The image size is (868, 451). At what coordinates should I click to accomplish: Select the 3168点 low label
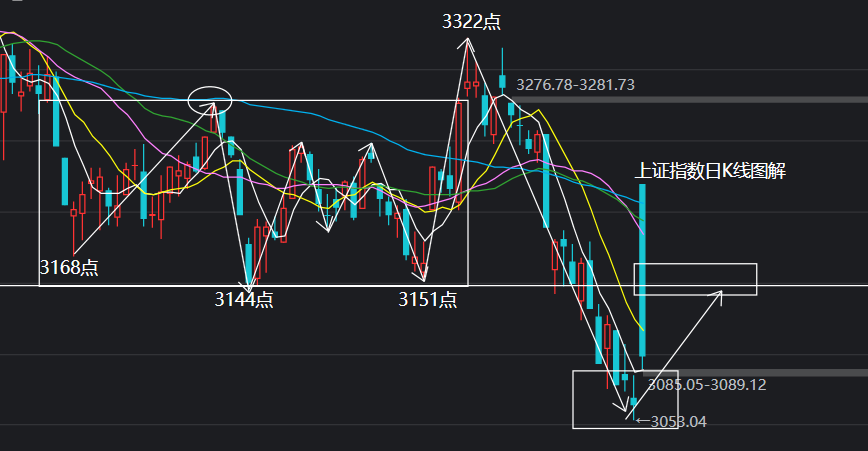(x=69, y=267)
